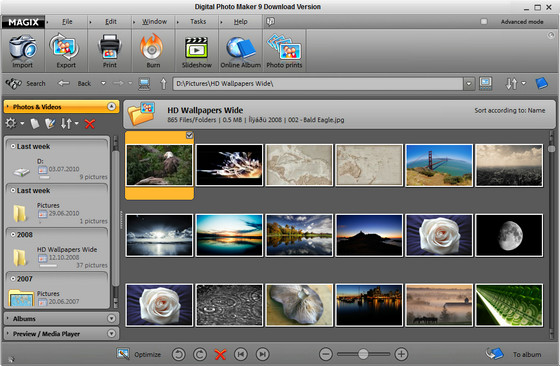Delete with the bottom red X icon
The height and width of the screenshot is (366, 560).
tap(220, 354)
